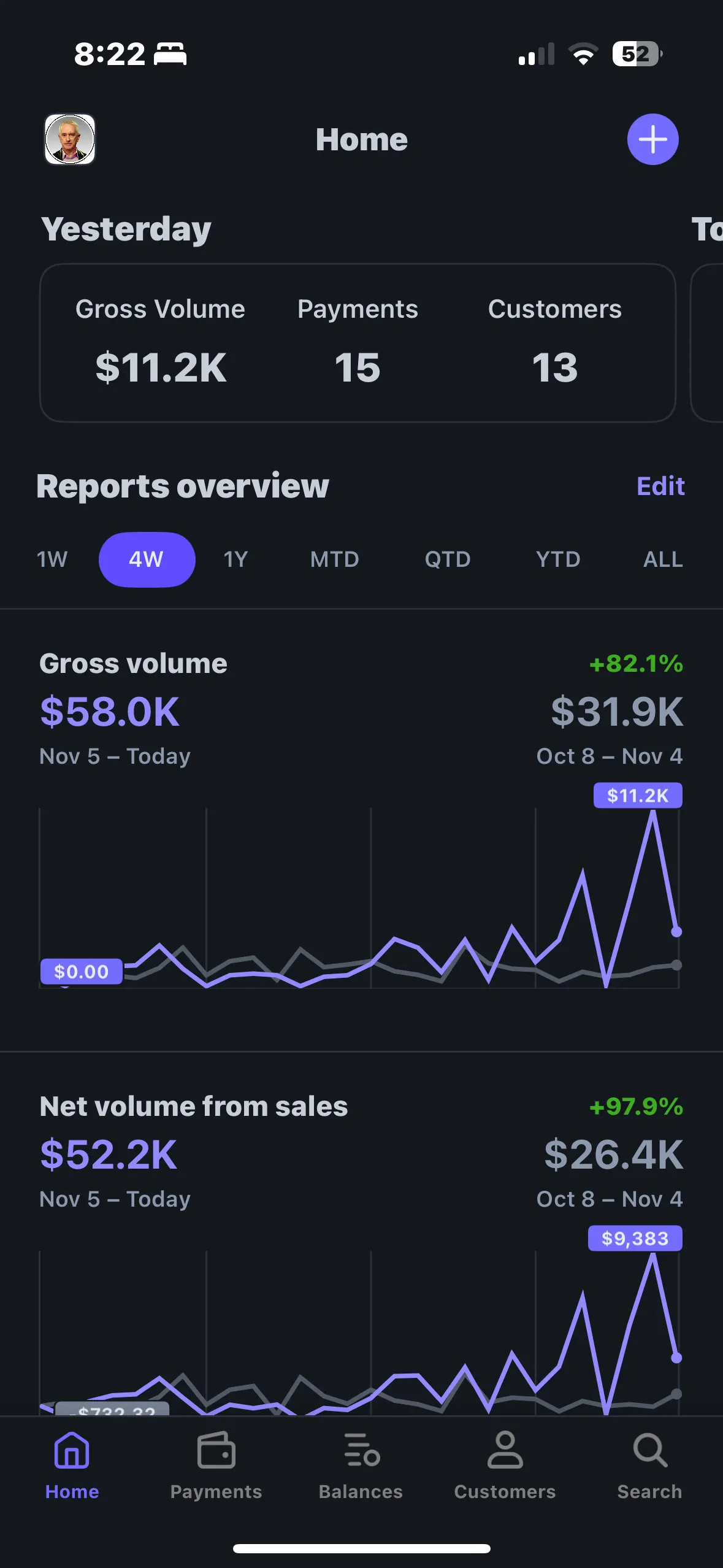The width and height of the screenshot is (723, 1568).
Task: Tap the Gross volume $58.0K figure
Action: [110, 712]
